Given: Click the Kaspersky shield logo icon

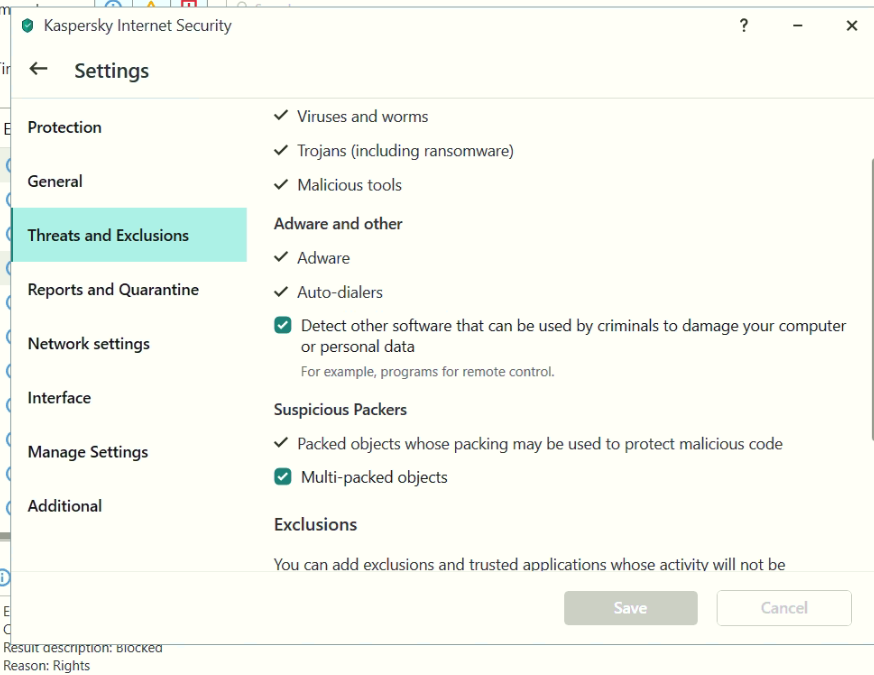Looking at the screenshot, I should (27, 26).
